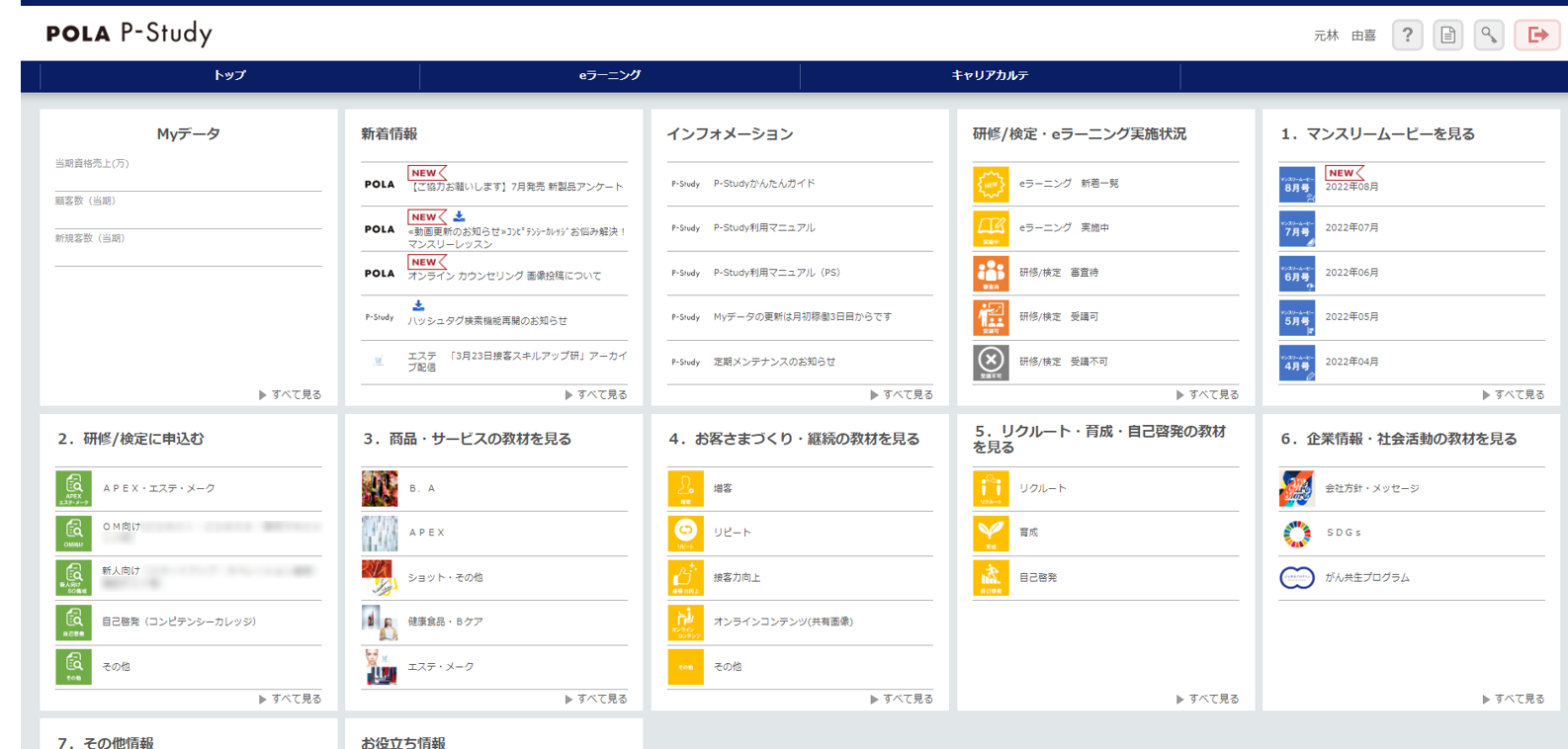Click すべて見る in インフォメーション panel
Image resolution: width=1568 pixels, height=749 pixels.
click(x=901, y=394)
